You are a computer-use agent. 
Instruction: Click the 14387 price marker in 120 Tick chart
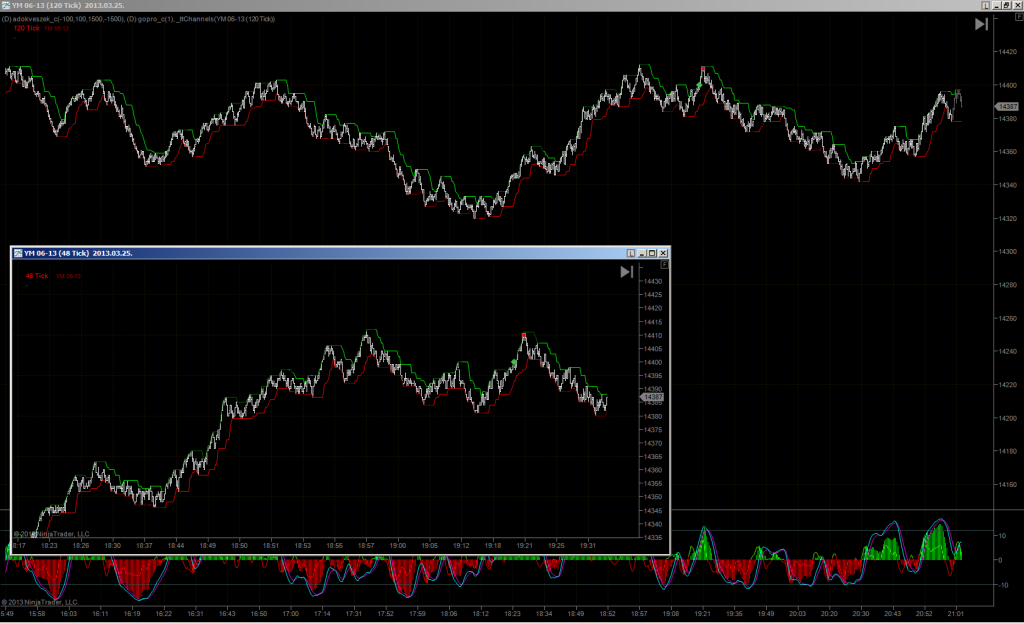(1006, 106)
